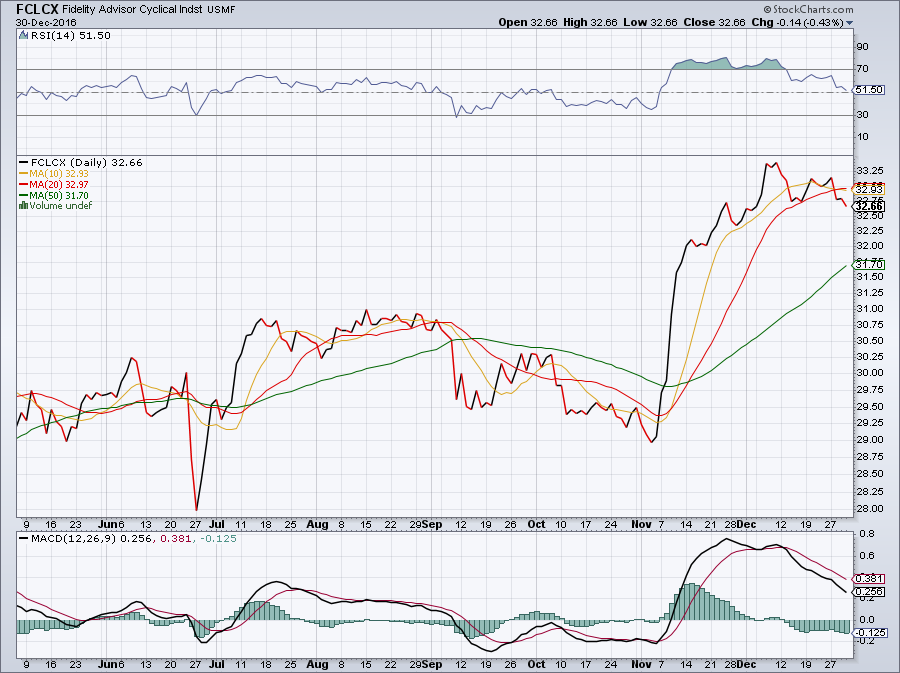Click the green MA(50) legend line marker
This screenshot has width=900, height=673.
pos(24,196)
